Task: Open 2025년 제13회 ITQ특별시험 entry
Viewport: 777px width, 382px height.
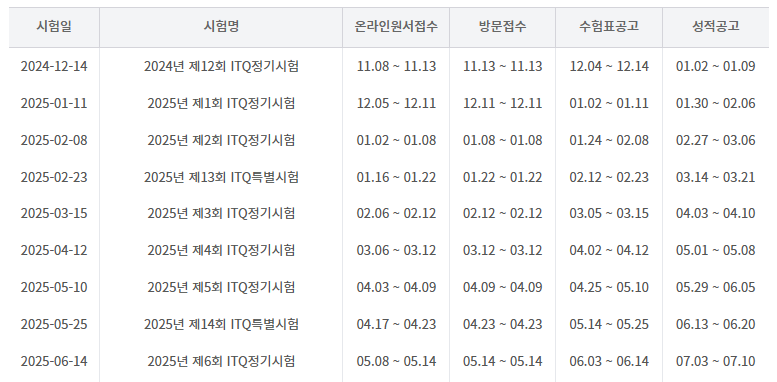Action: 221,177
